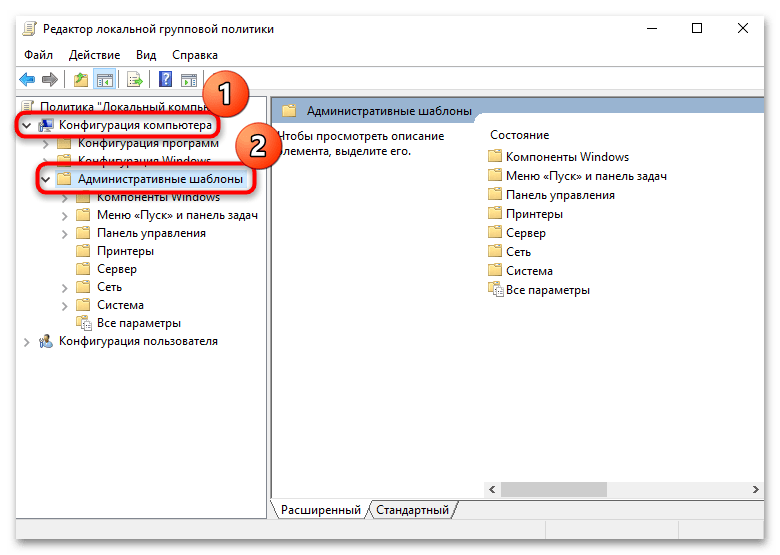
Task: Minimize the policy editor window
Action: tap(652, 28)
